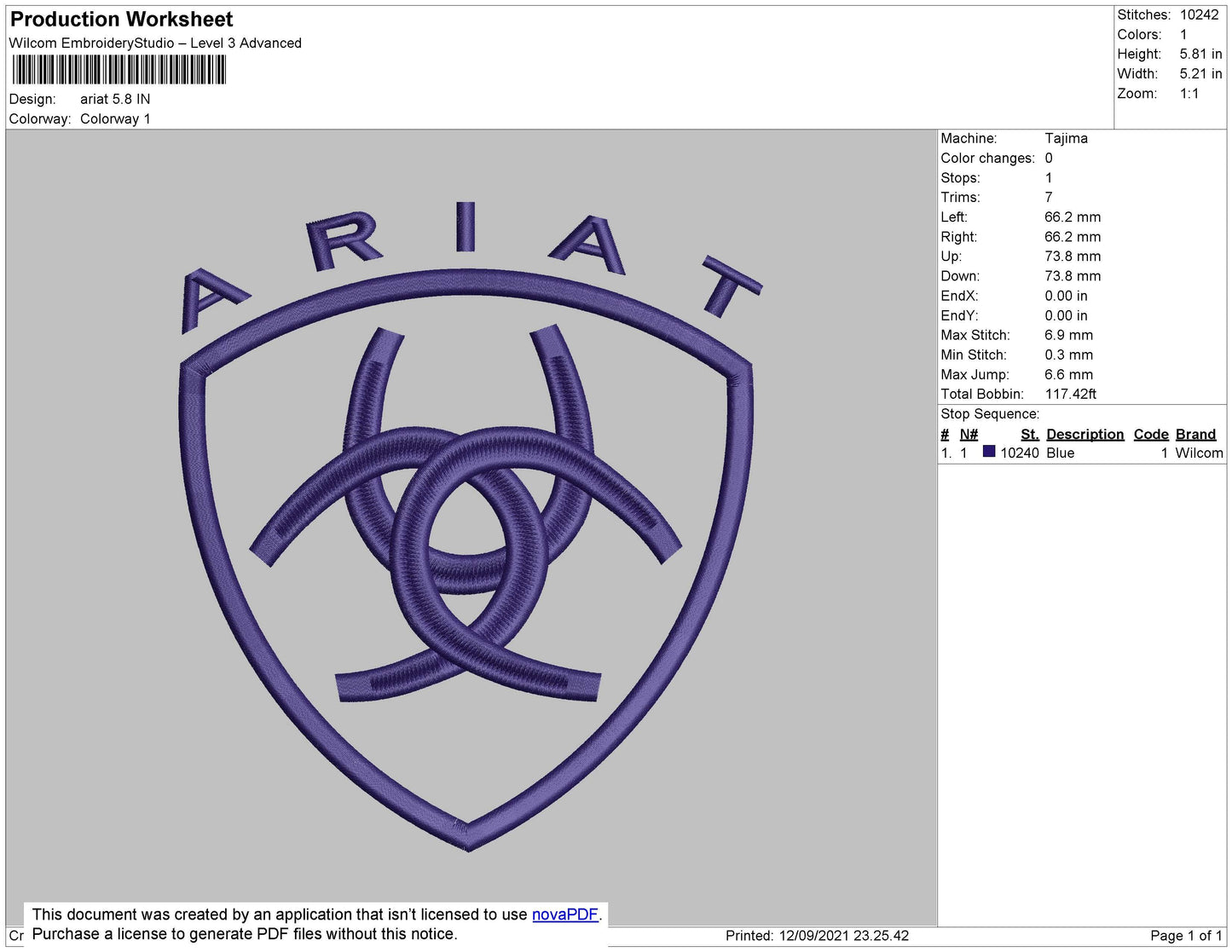Select Down value '73.8 mm'

click(1073, 275)
